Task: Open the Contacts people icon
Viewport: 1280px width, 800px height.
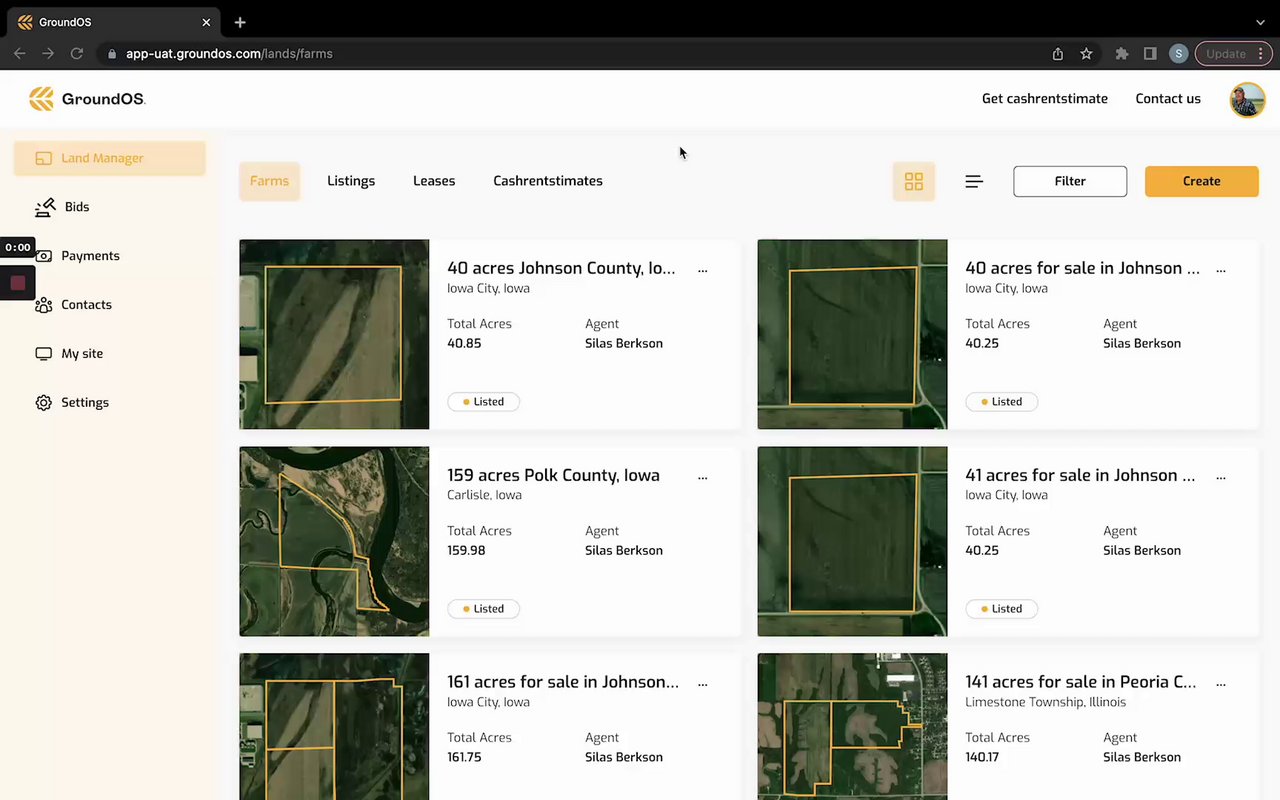Action: point(44,305)
